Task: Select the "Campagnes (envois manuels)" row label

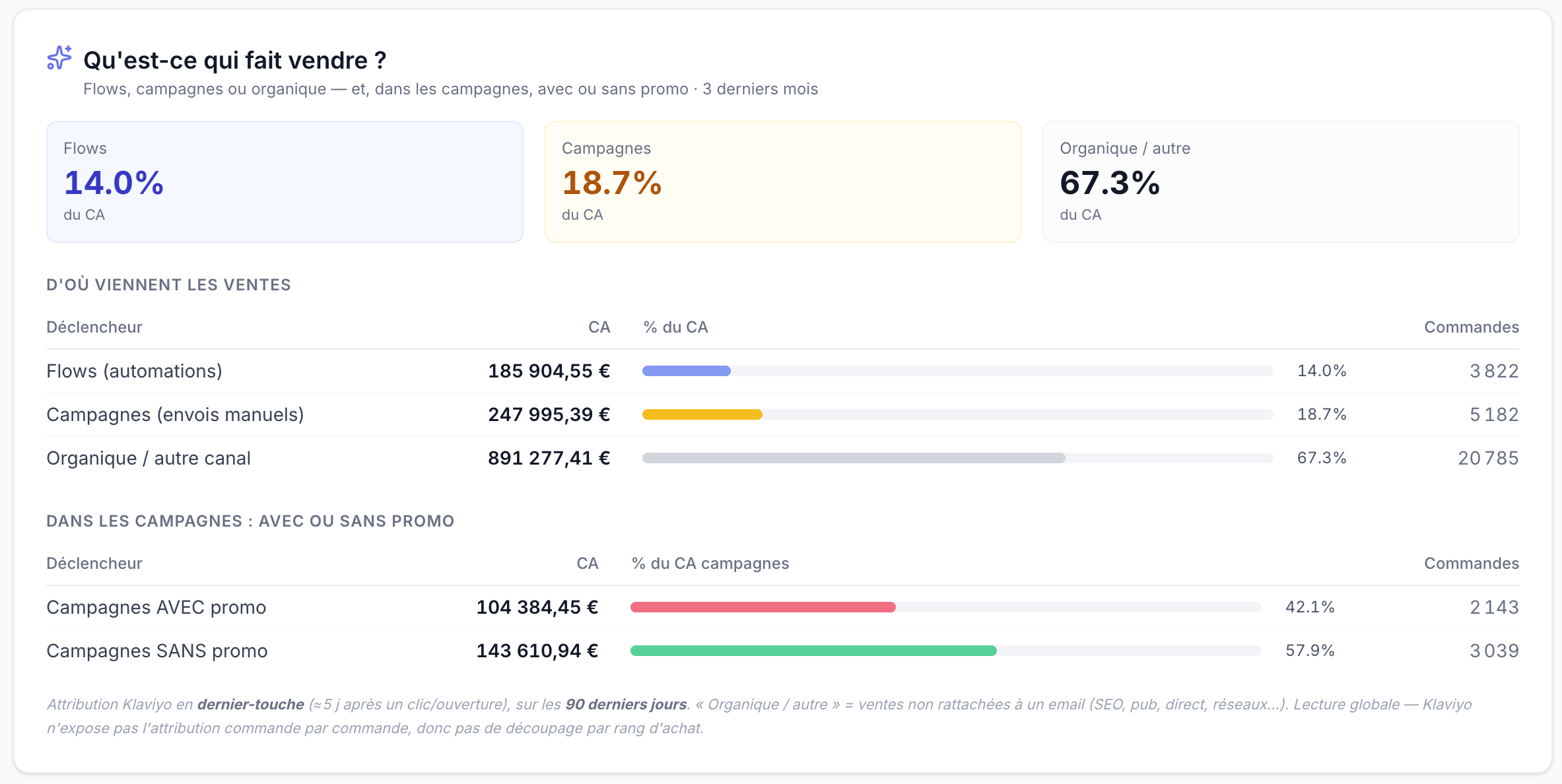Action: point(175,414)
